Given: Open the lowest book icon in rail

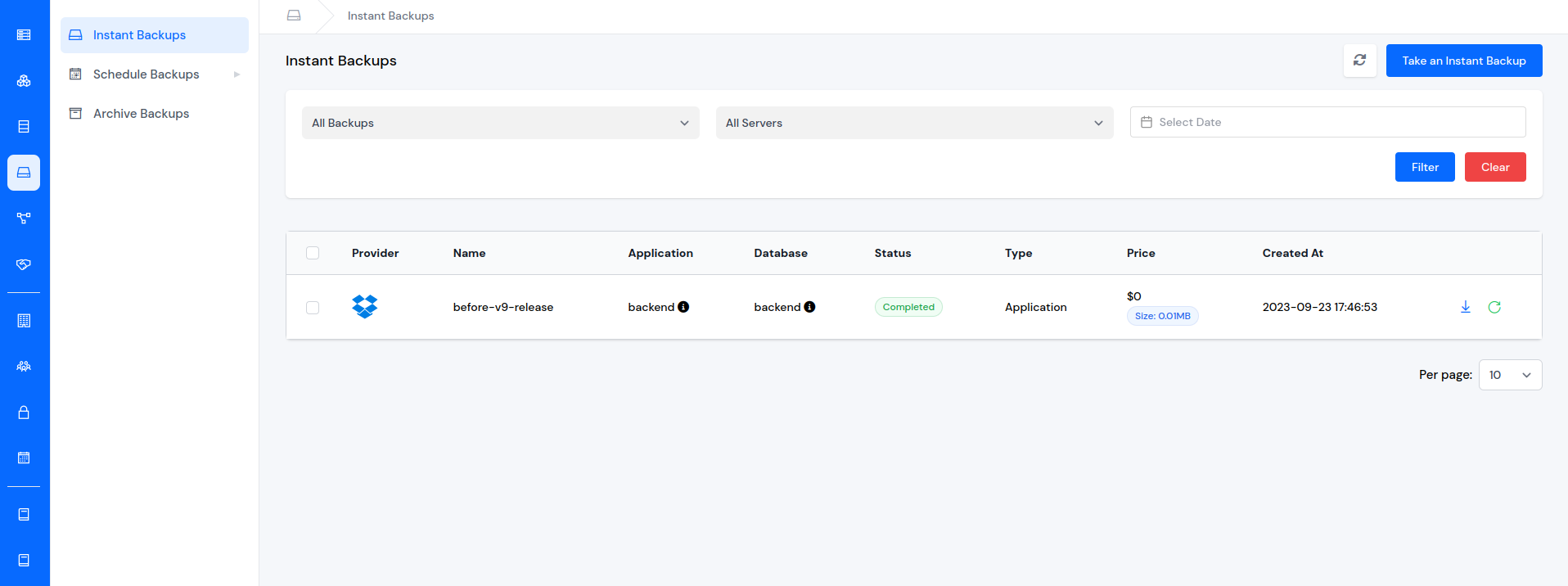Looking at the screenshot, I should click(24, 561).
